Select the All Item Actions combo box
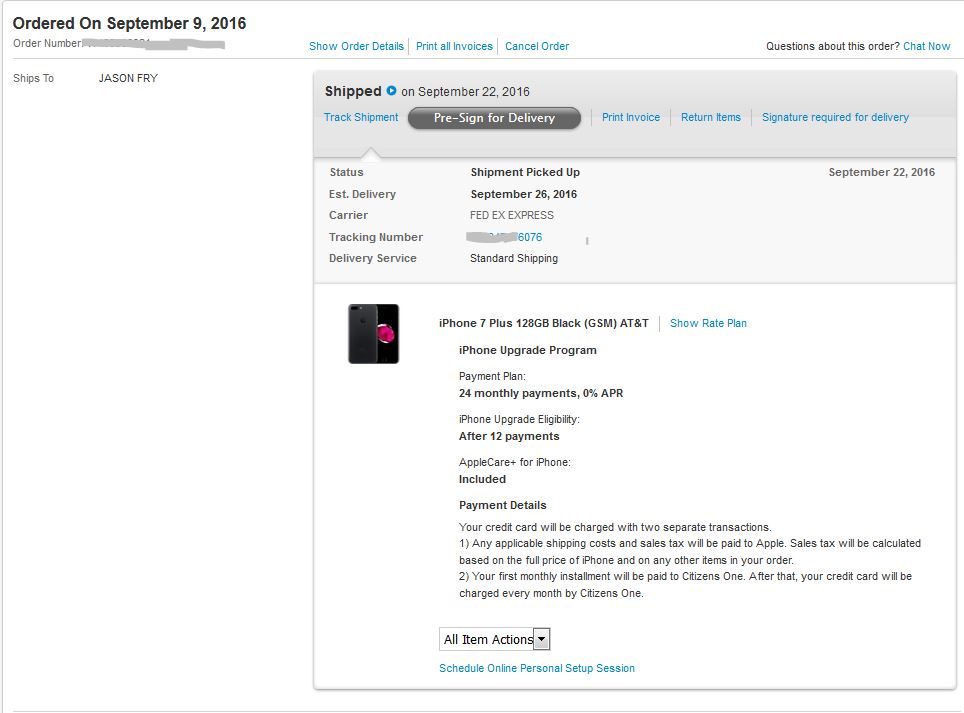This screenshot has height=713, width=964. 494,639
